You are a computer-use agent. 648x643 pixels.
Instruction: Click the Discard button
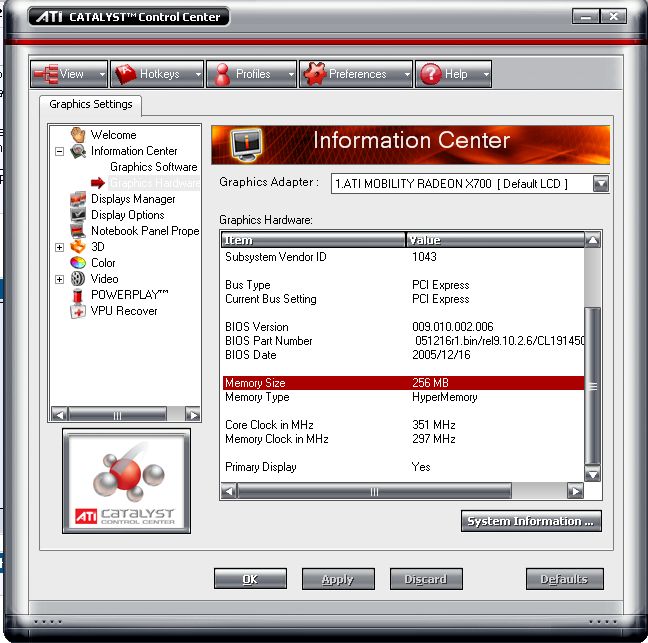tap(426, 579)
